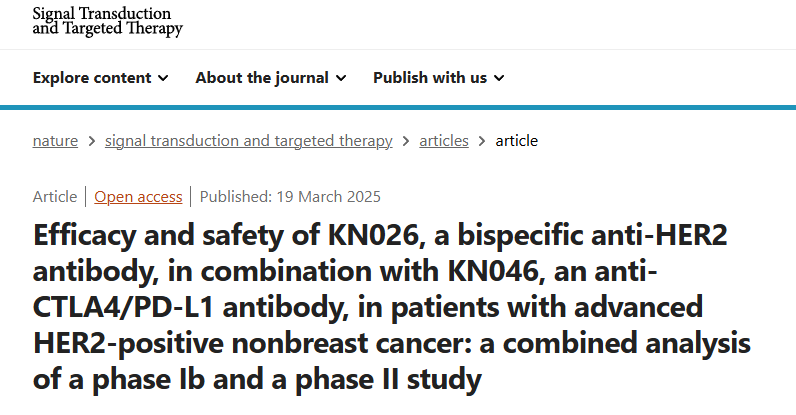Click breadcrumb arrow right after nature

click(92, 141)
